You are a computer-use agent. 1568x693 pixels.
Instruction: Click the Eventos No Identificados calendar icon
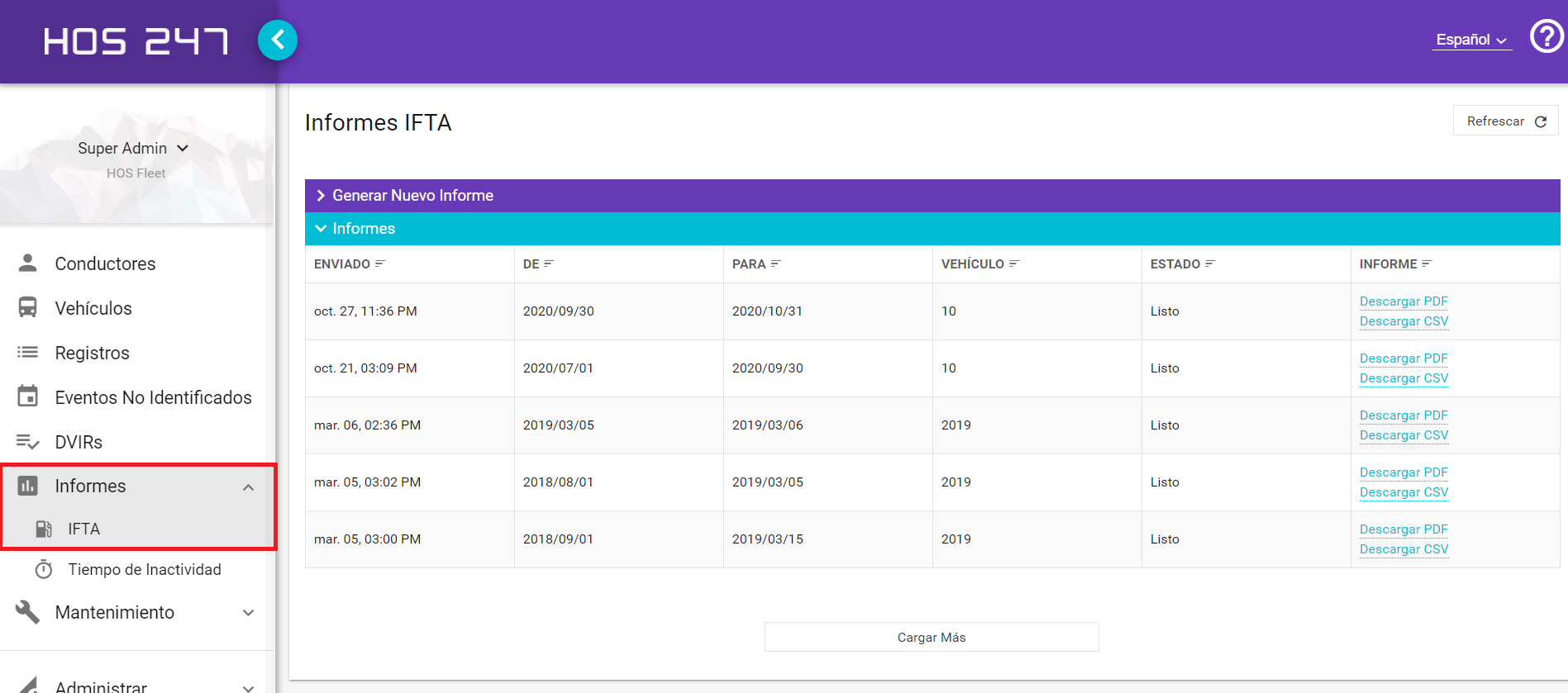point(28,396)
